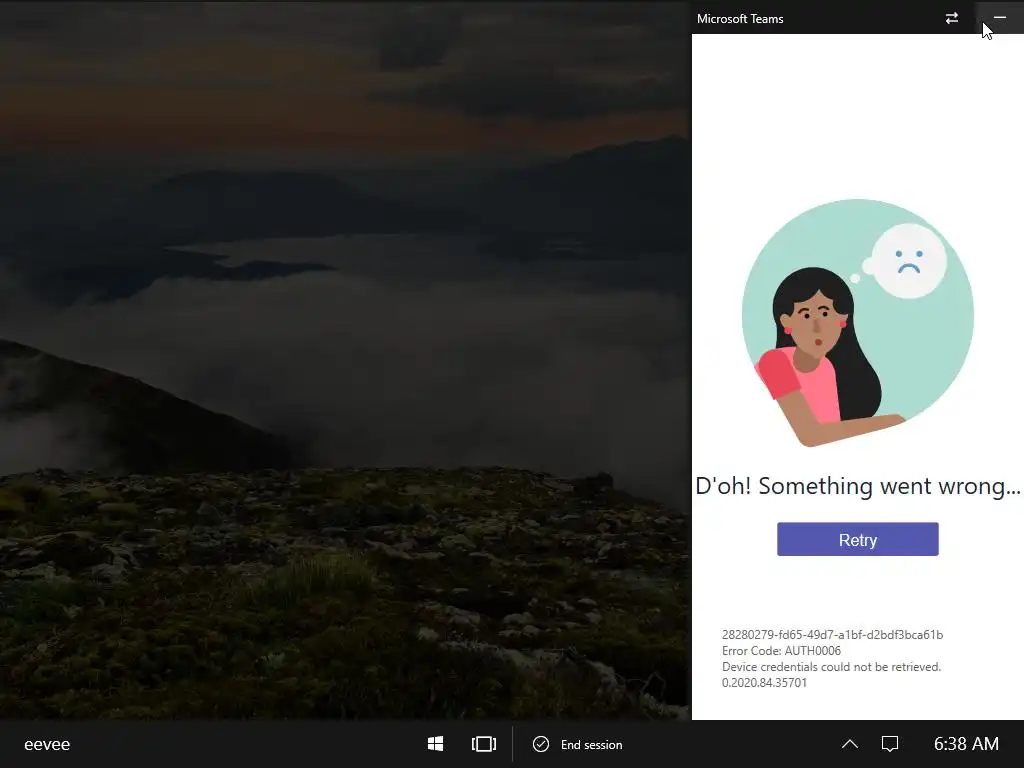Minimize the Microsoft Teams panel
The height and width of the screenshot is (768, 1024).
[x=1000, y=18]
